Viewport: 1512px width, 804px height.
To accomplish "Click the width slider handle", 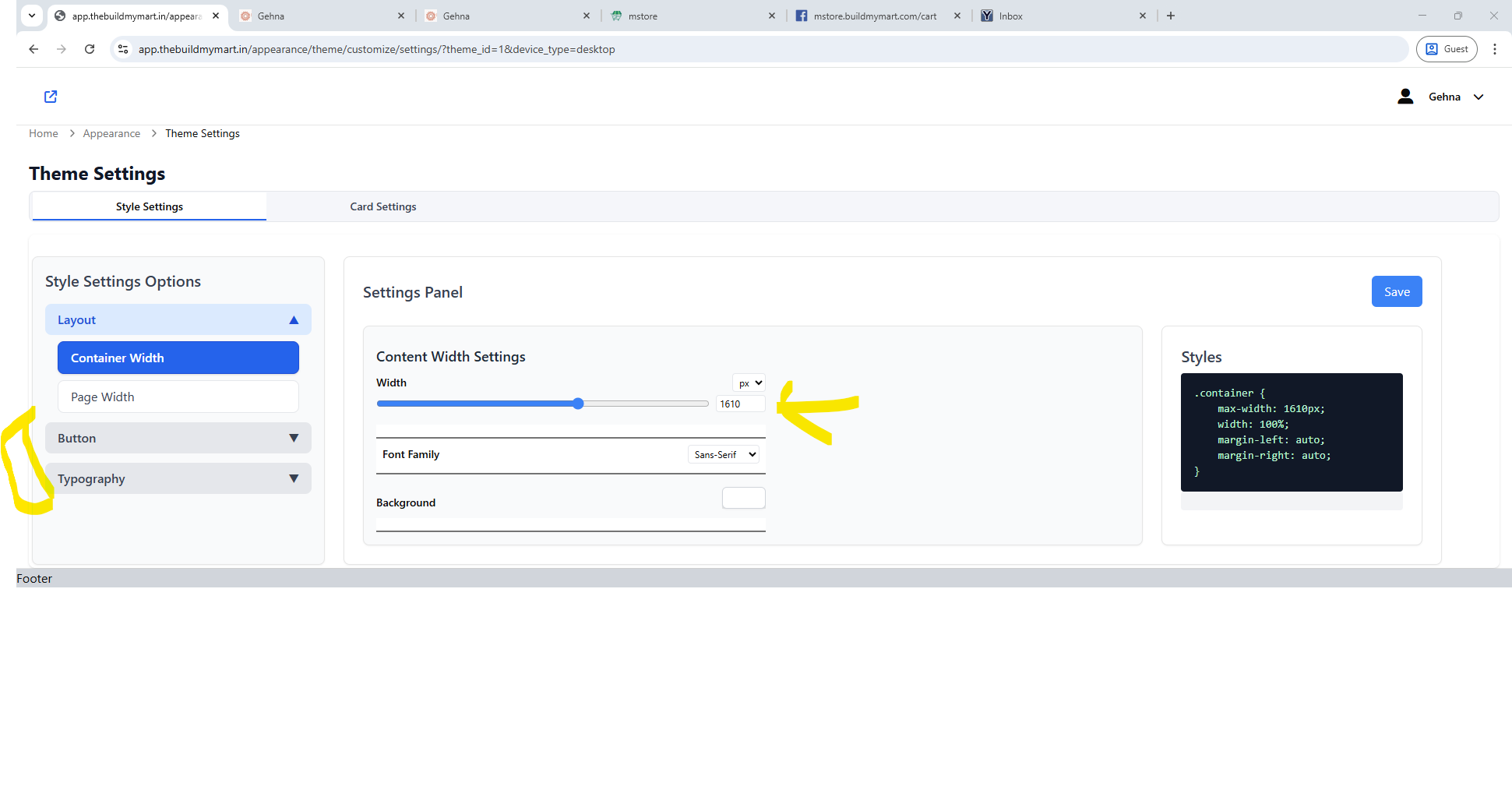I will pos(578,404).
